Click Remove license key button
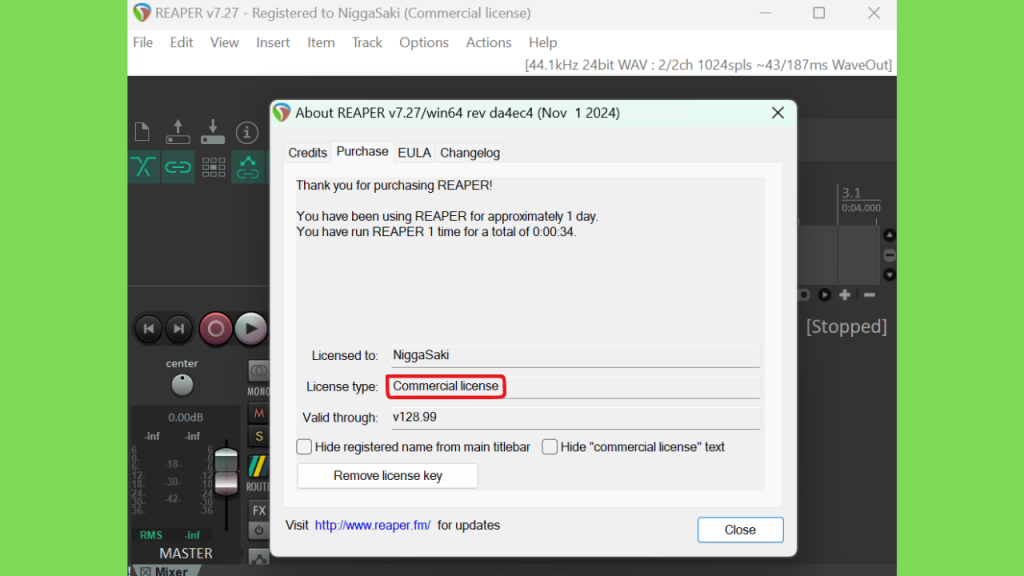 pyautogui.click(x=387, y=475)
